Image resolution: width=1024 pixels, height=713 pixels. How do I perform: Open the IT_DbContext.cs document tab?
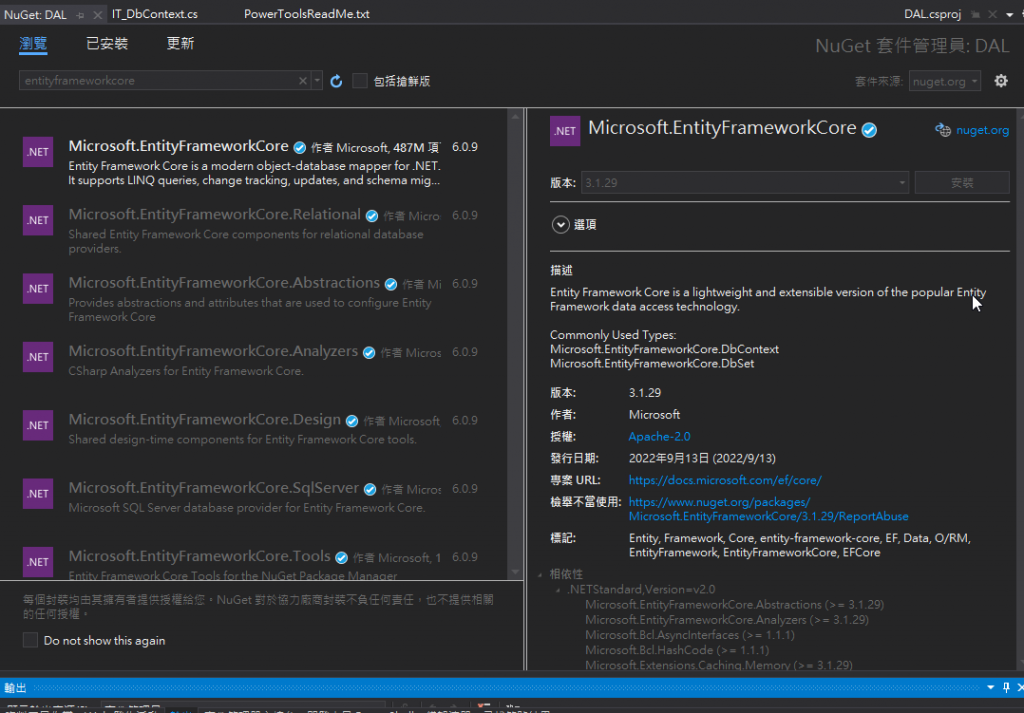pos(155,14)
